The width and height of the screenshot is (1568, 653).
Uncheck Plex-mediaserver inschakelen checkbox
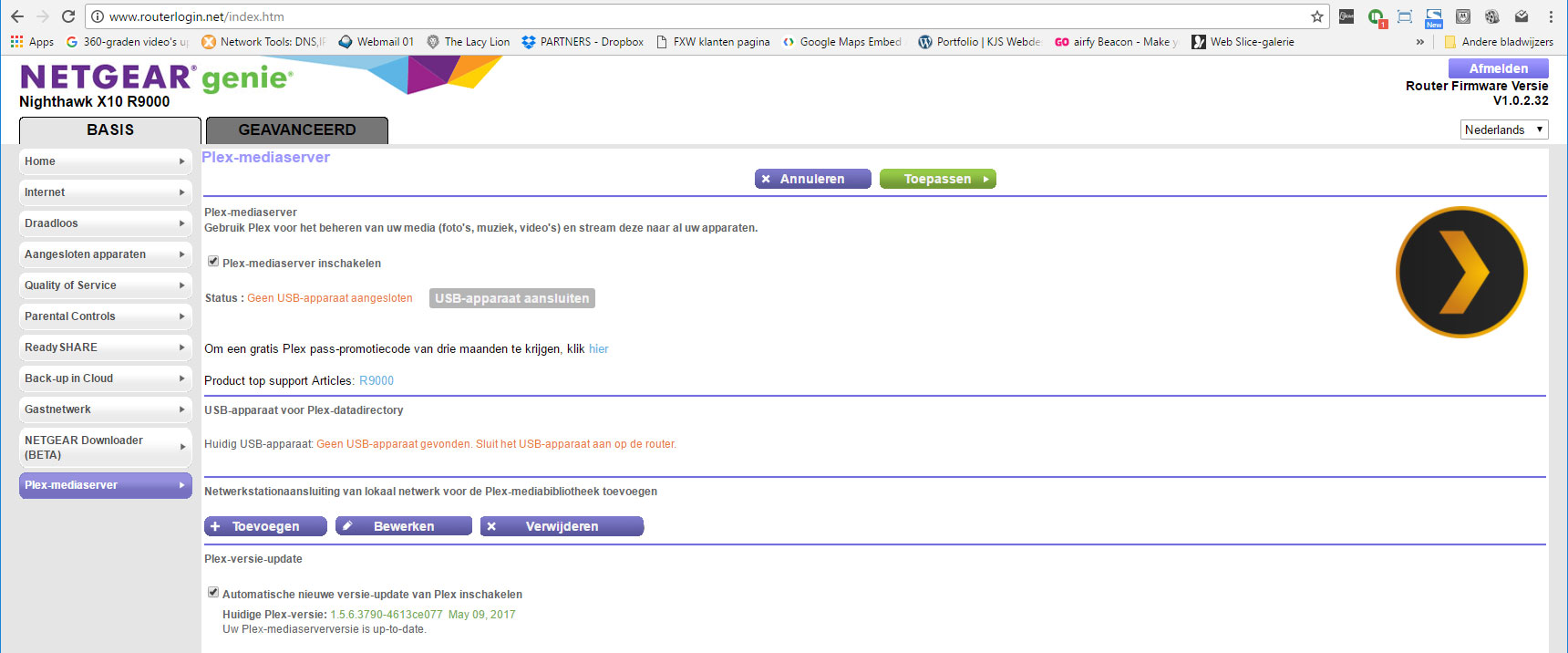213,262
